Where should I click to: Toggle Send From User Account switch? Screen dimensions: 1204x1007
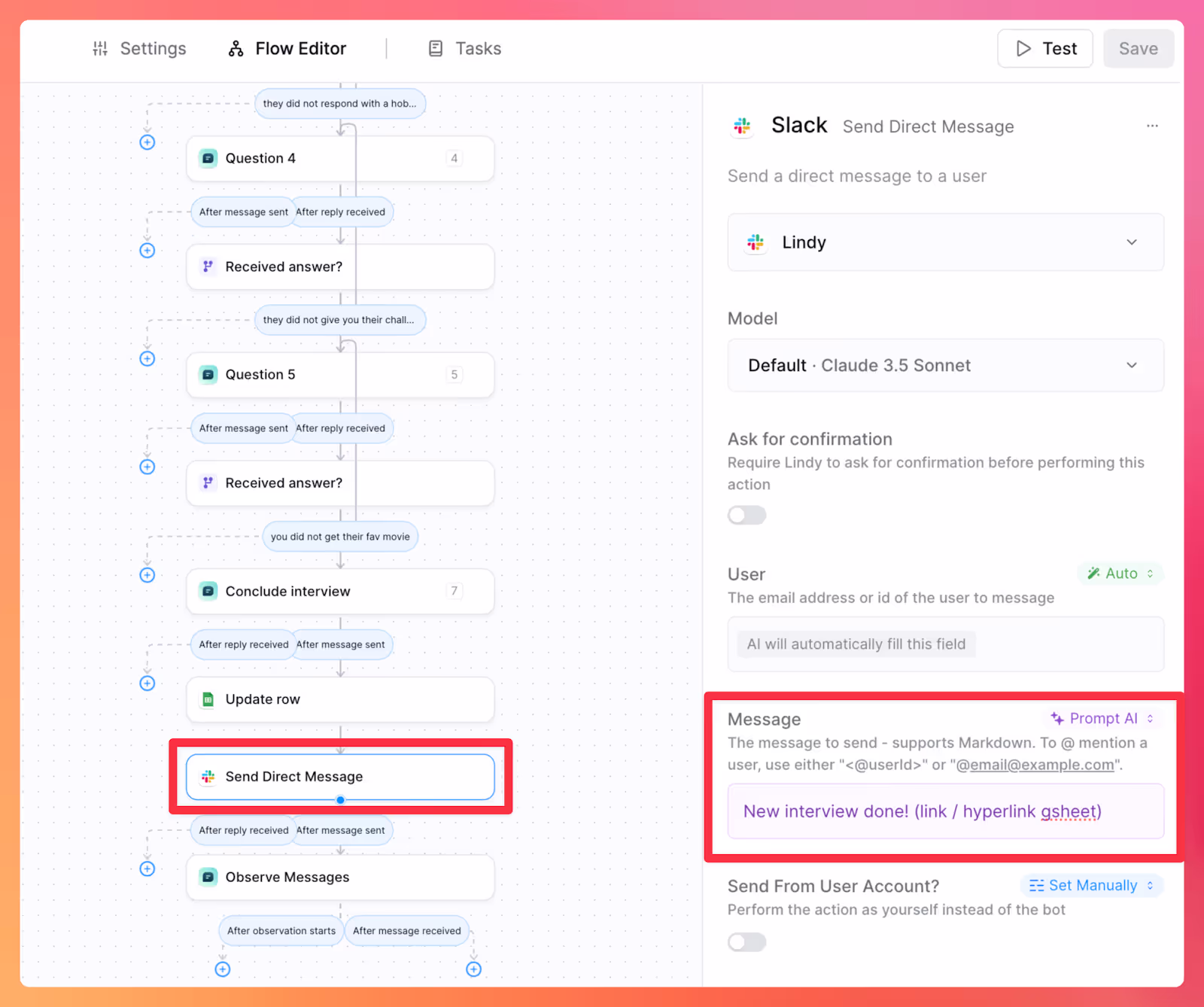pyautogui.click(x=747, y=942)
